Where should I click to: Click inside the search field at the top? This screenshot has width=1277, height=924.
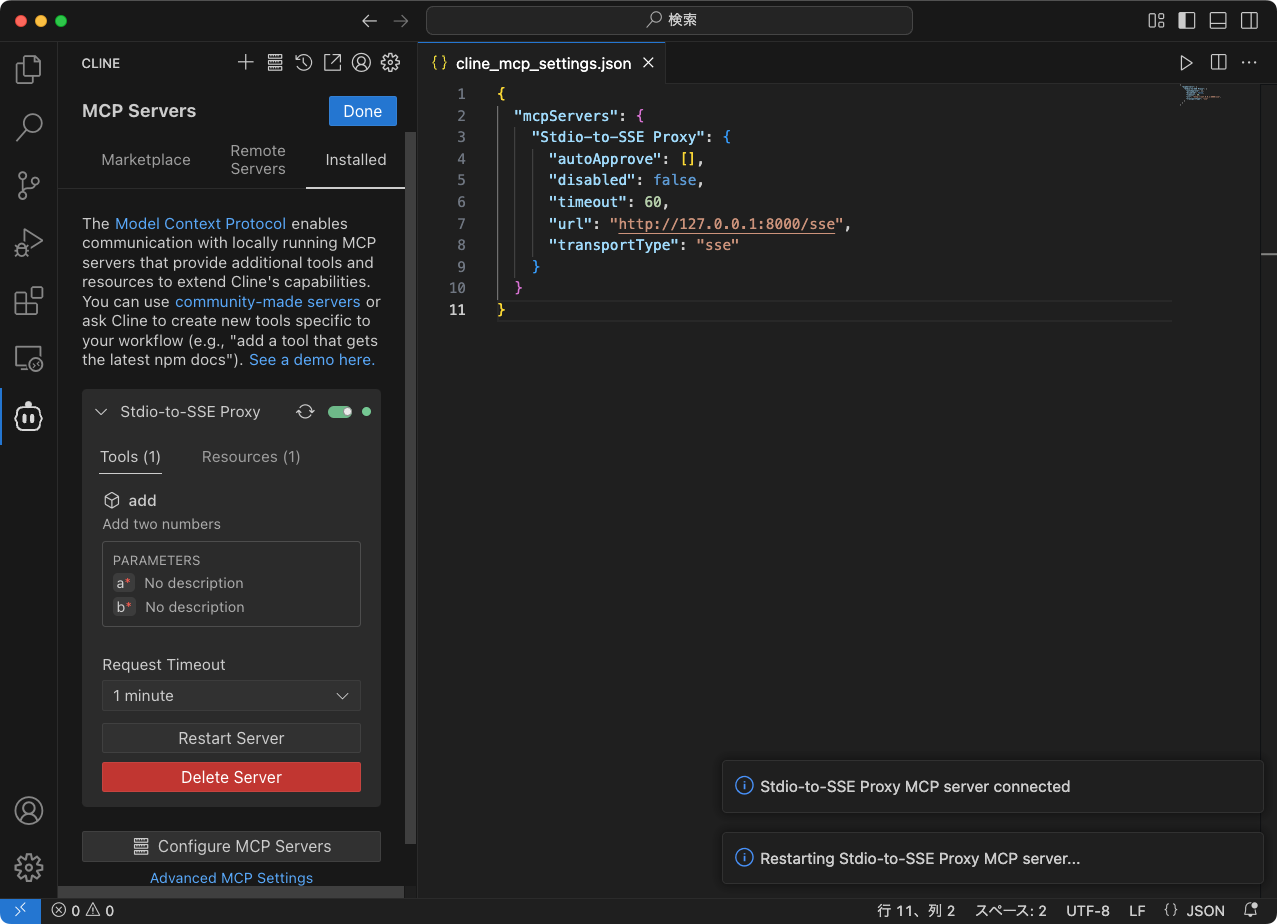670,20
